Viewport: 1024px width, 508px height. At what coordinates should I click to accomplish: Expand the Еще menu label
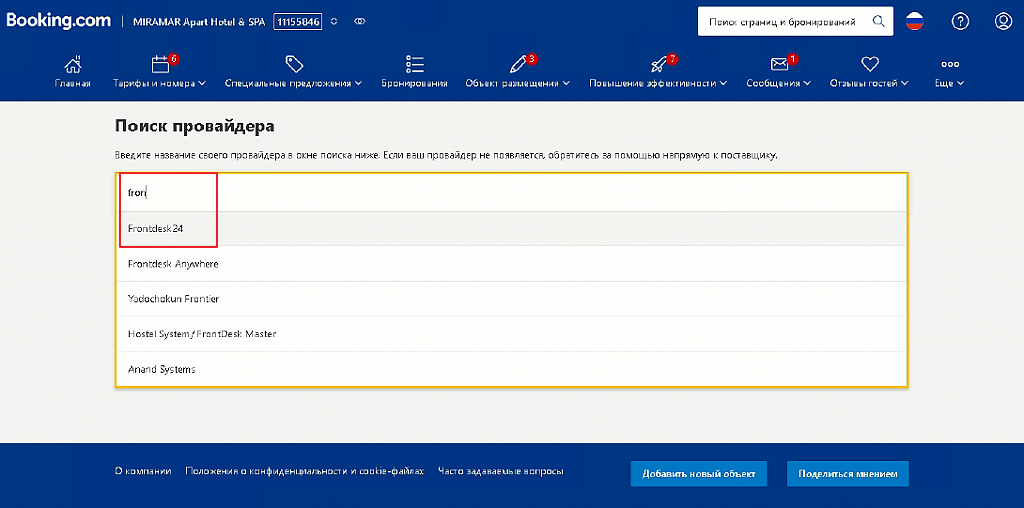[950, 83]
